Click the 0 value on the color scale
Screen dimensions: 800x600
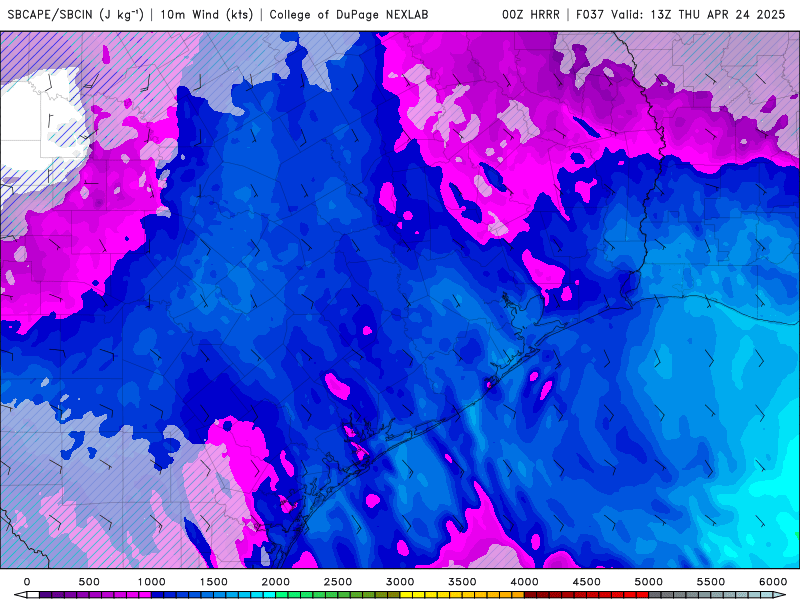point(27,582)
